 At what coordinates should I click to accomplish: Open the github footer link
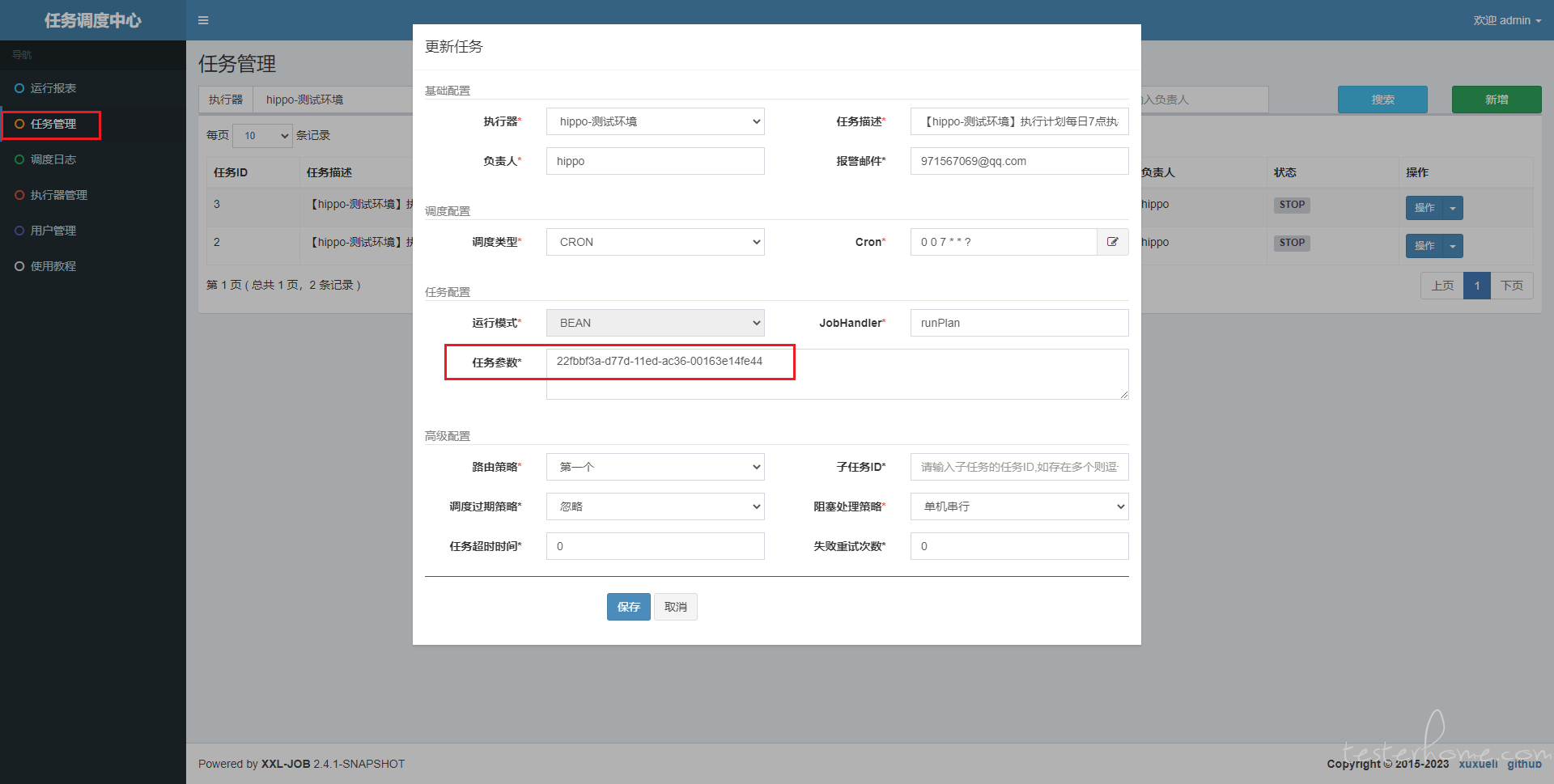point(1524,764)
